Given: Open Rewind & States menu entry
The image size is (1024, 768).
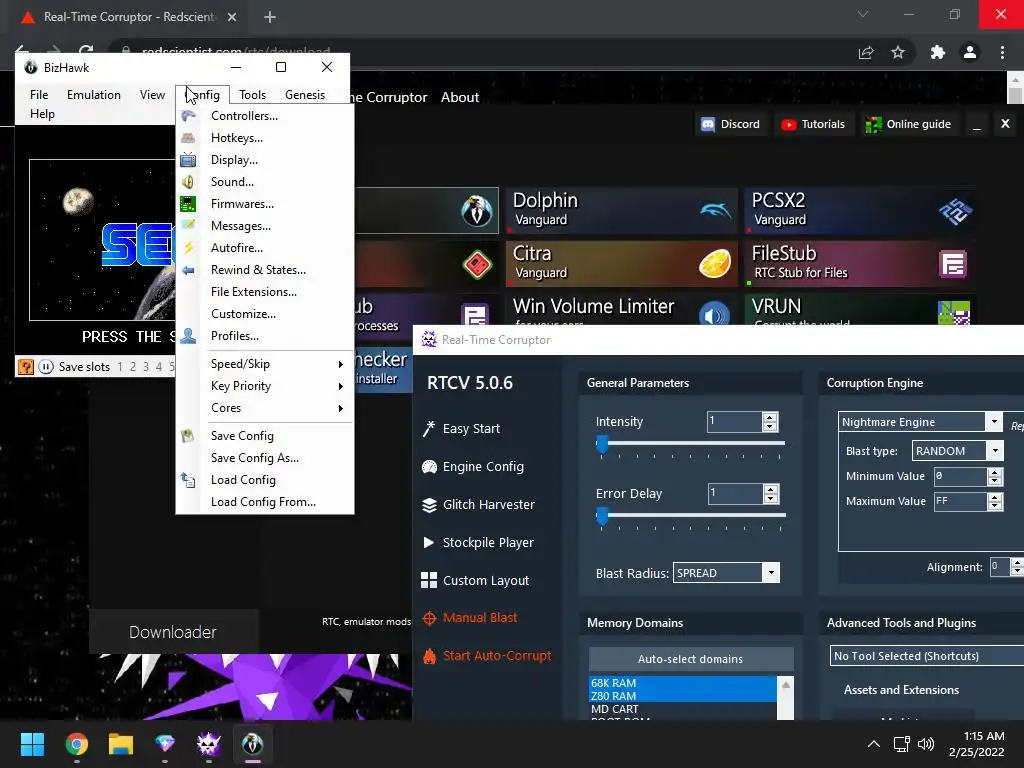Looking at the screenshot, I should [x=265, y=270].
